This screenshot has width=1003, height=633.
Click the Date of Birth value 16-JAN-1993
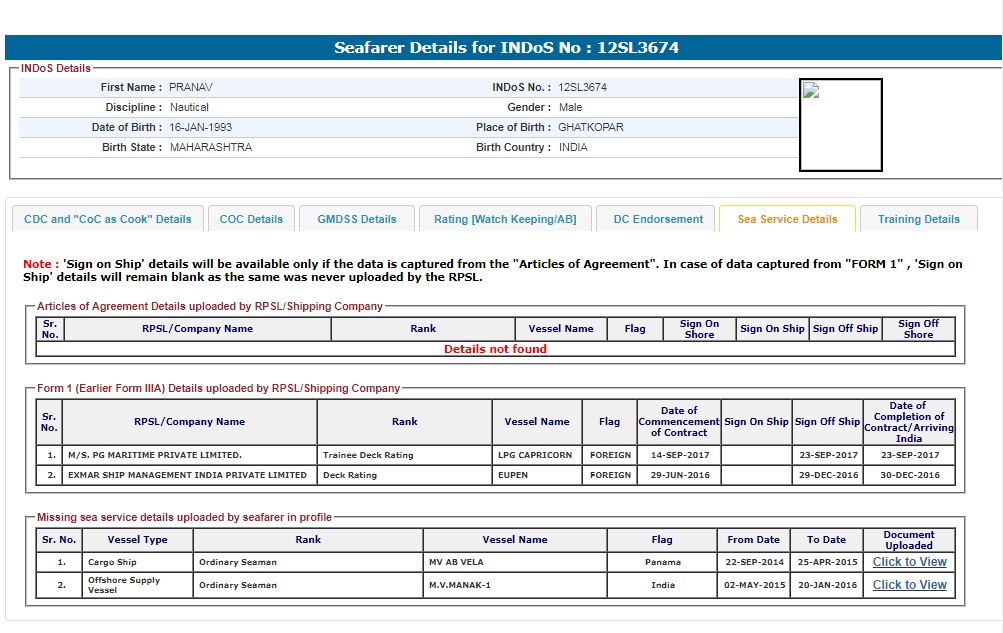[201, 127]
